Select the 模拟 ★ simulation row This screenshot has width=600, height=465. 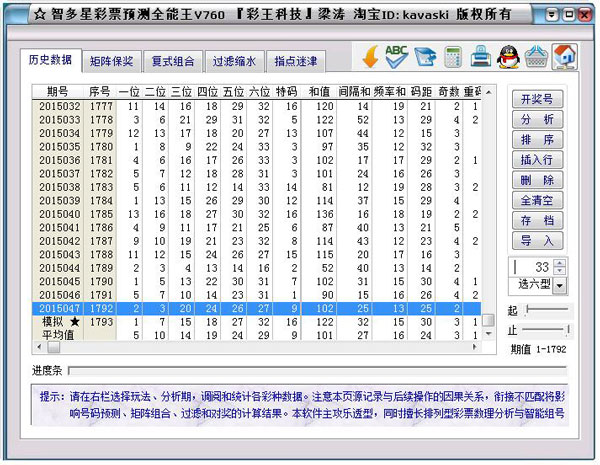256,322
